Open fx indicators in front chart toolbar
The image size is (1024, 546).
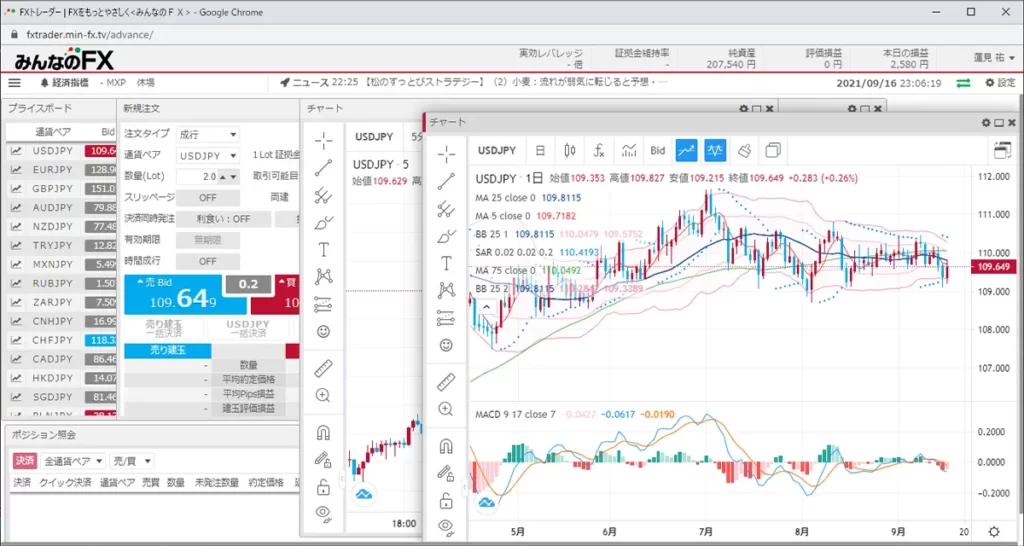point(599,151)
